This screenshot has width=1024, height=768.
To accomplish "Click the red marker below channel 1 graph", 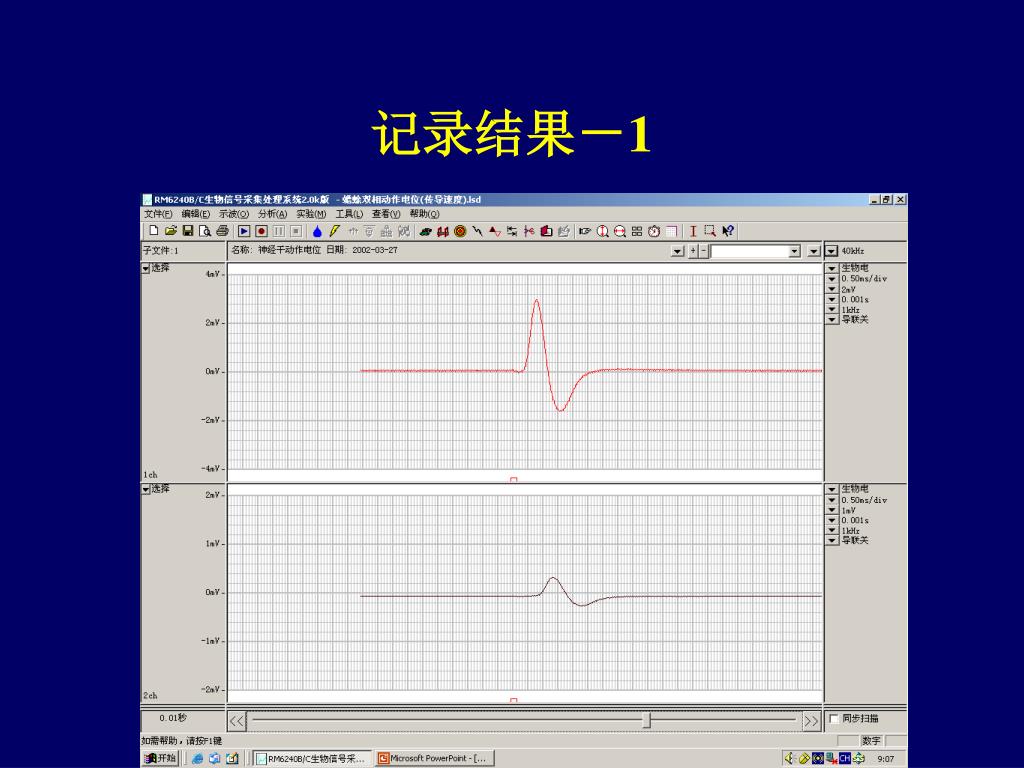I will coord(514,480).
